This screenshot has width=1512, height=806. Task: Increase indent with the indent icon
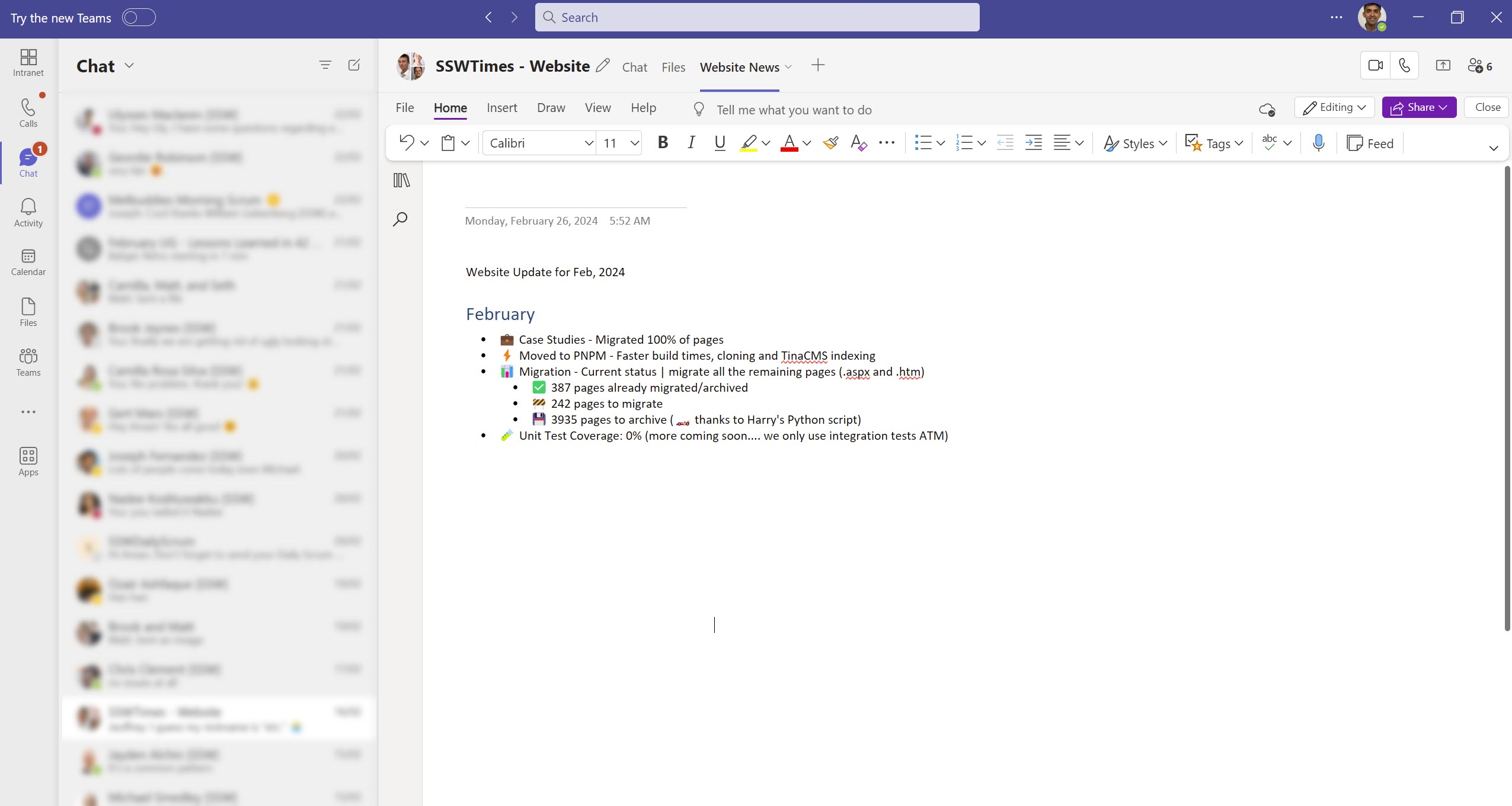[x=1033, y=143]
